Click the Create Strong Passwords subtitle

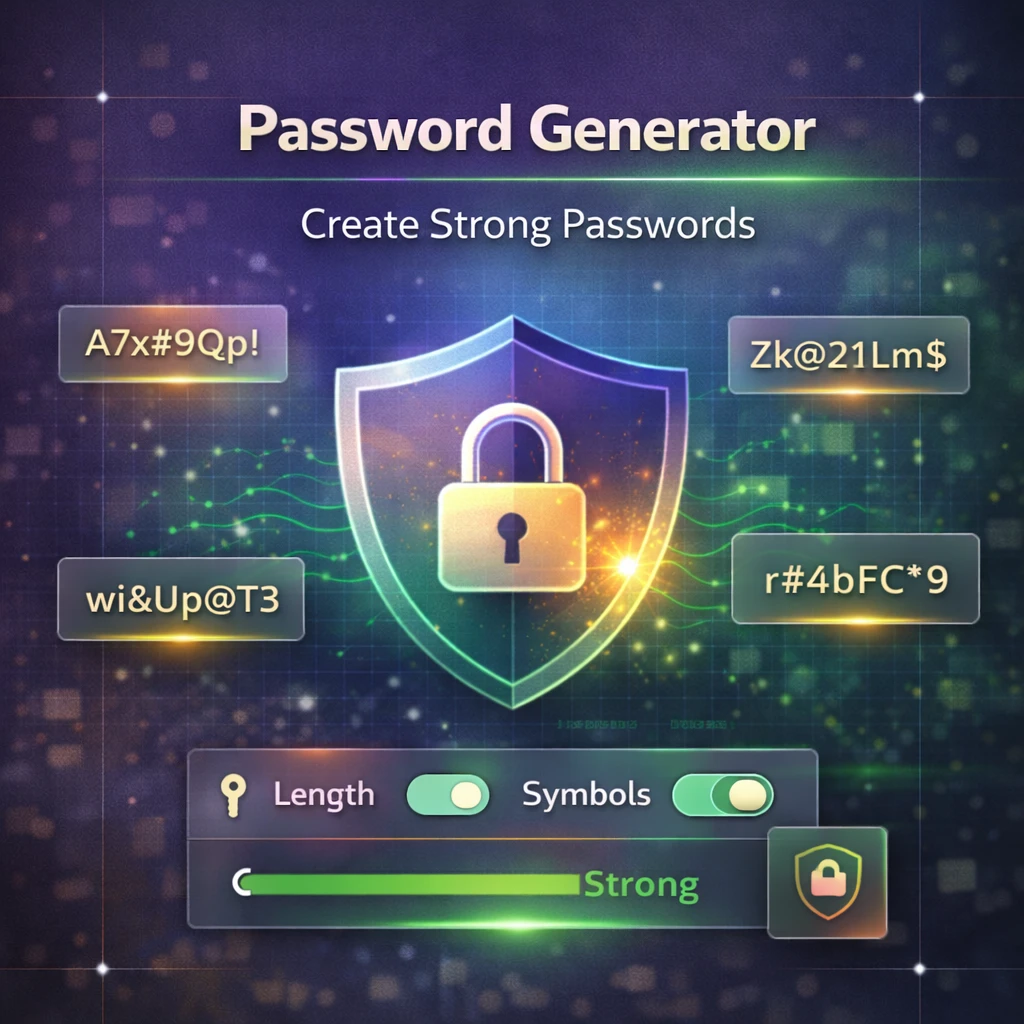coord(528,225)
